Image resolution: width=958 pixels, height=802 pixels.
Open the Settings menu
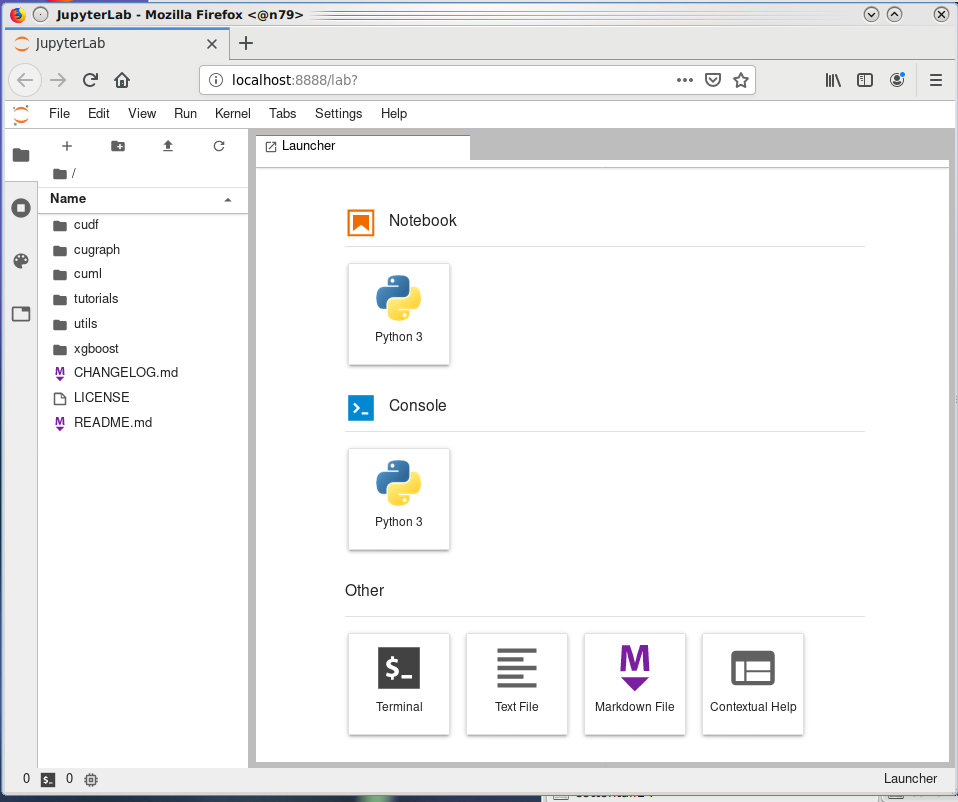pos(338,114)
